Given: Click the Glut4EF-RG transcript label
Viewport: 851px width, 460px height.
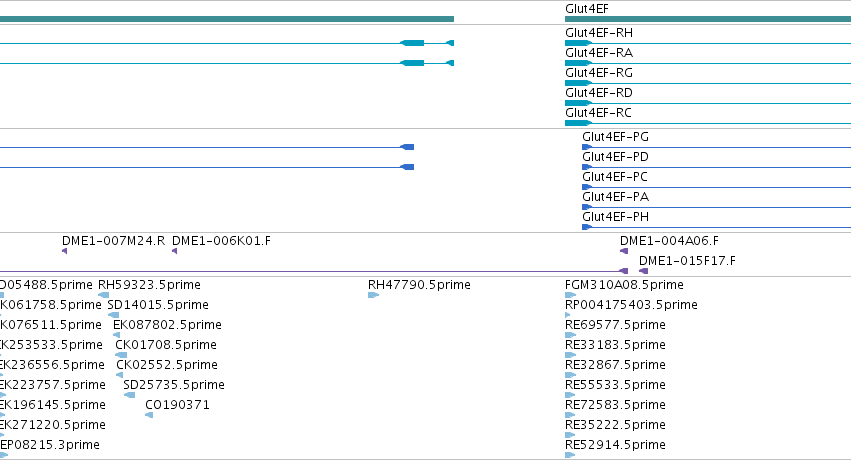Looking at the screenshot, I should 599,73.
